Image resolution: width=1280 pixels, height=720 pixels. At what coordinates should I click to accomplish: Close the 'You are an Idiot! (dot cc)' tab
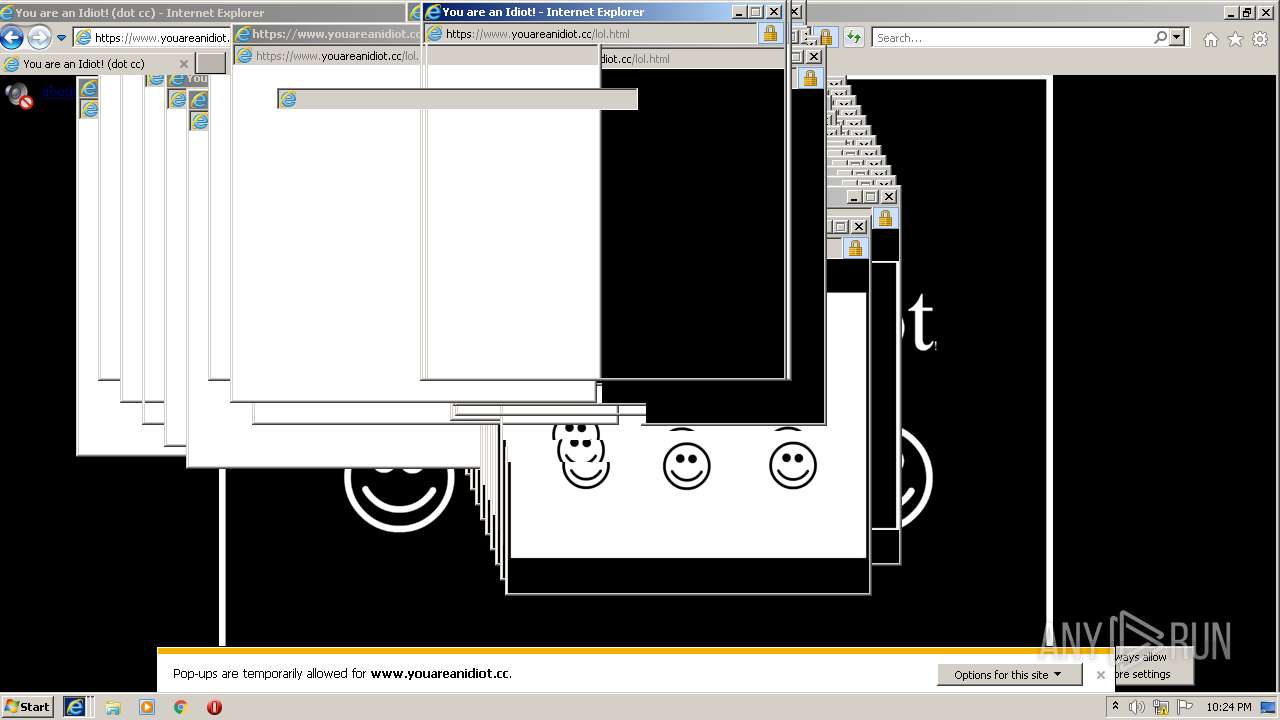click(183, 64)
